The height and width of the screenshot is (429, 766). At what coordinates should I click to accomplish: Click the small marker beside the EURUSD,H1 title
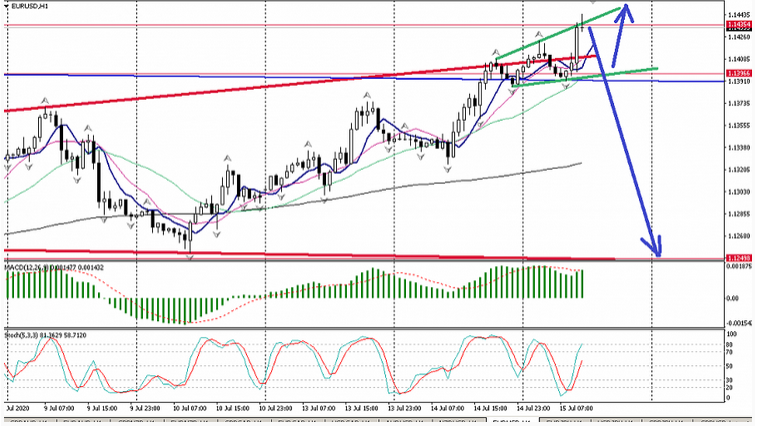click(x=5, y=8)
